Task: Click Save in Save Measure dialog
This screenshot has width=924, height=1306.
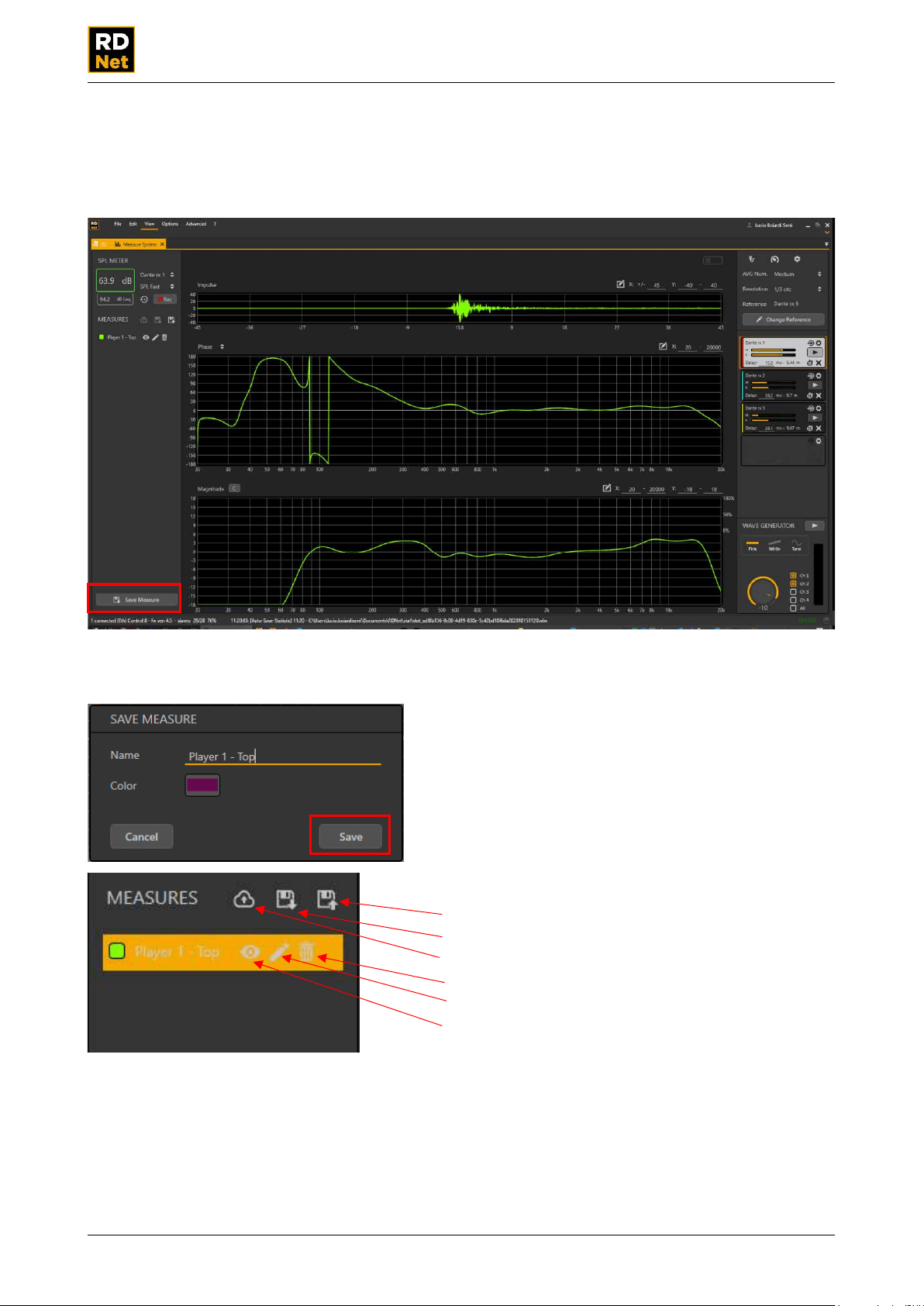Action: click(x=350, y=836)
